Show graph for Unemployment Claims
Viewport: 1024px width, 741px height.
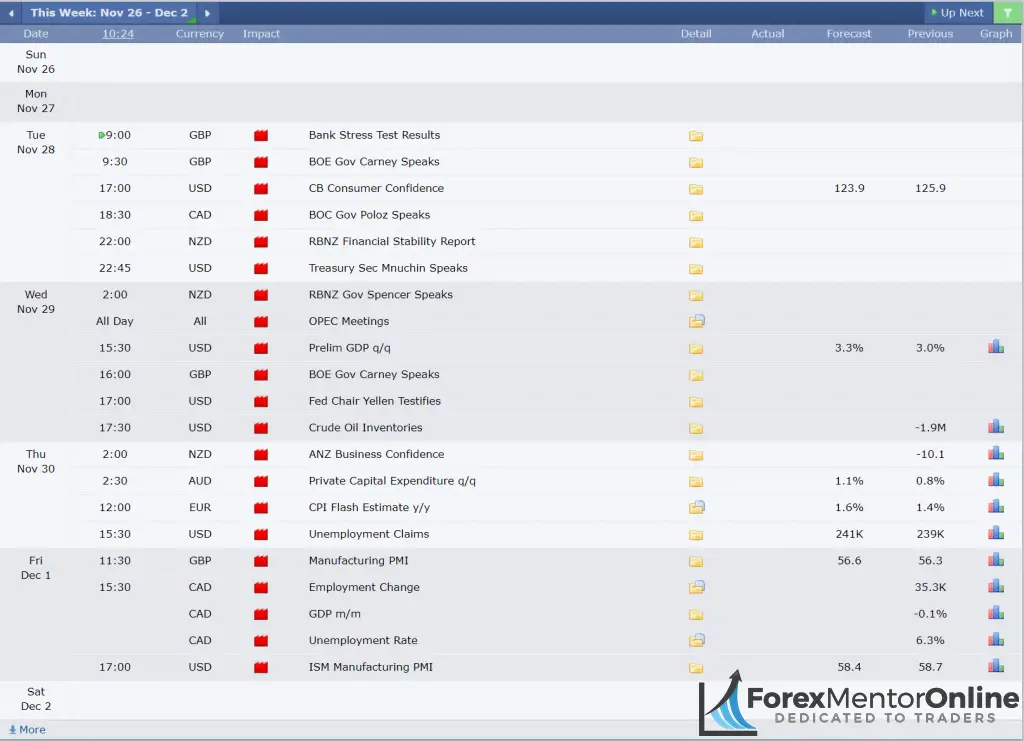(x=995, y=534)
